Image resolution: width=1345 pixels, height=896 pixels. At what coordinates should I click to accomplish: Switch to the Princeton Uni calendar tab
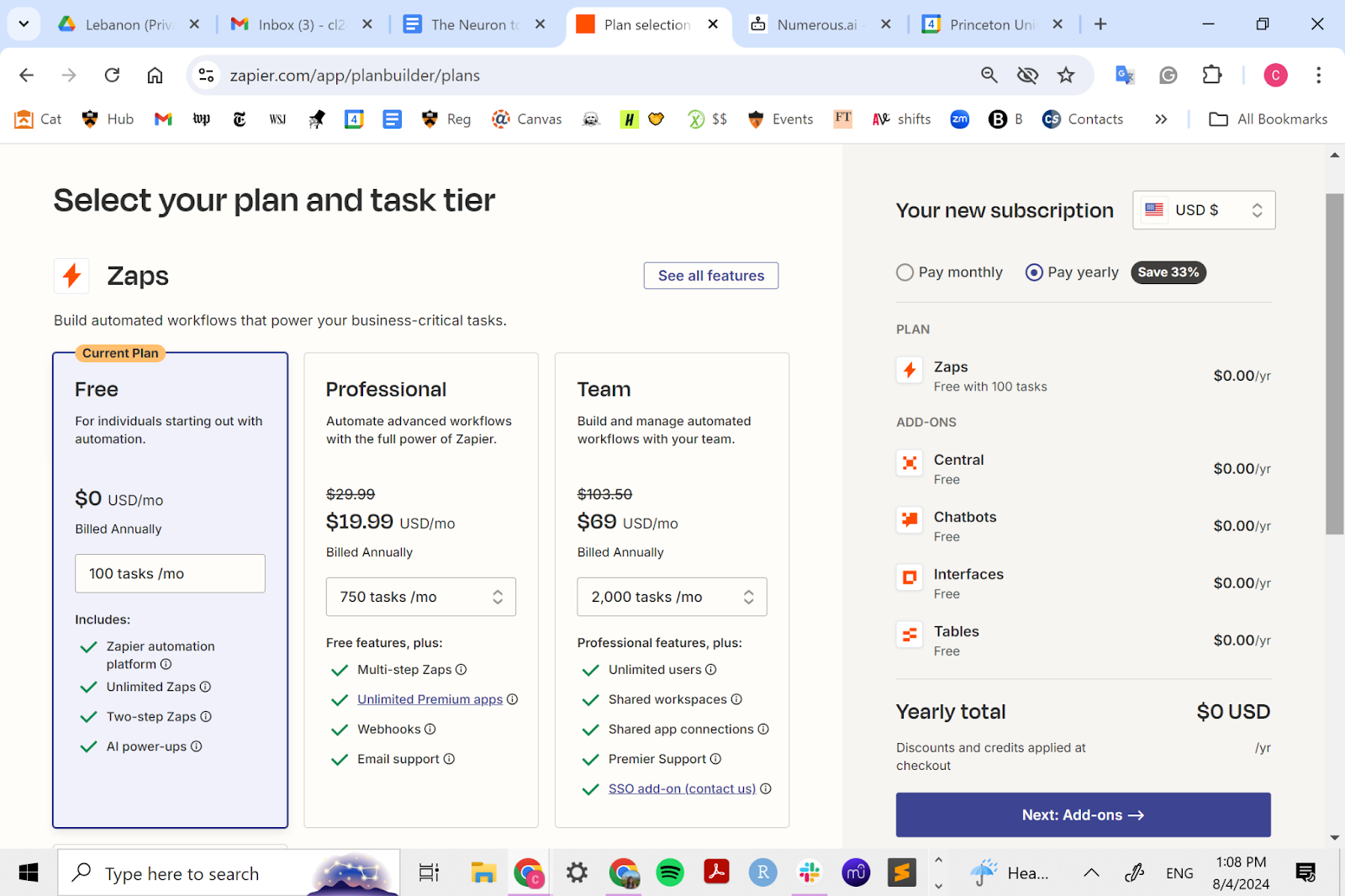pyautogui.click(x=992, y=24)
